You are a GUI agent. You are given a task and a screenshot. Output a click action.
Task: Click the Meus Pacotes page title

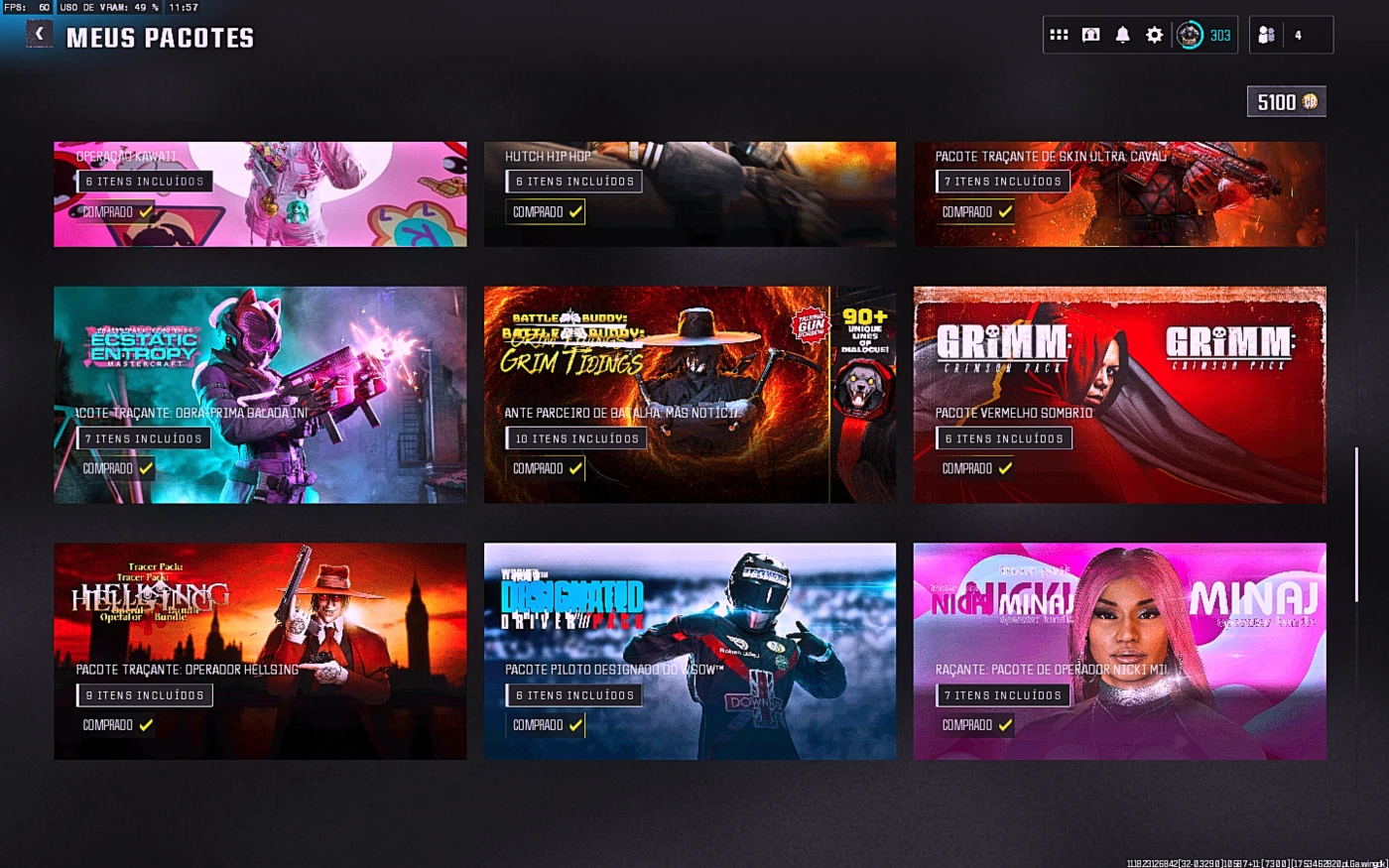tap(160, 38)
